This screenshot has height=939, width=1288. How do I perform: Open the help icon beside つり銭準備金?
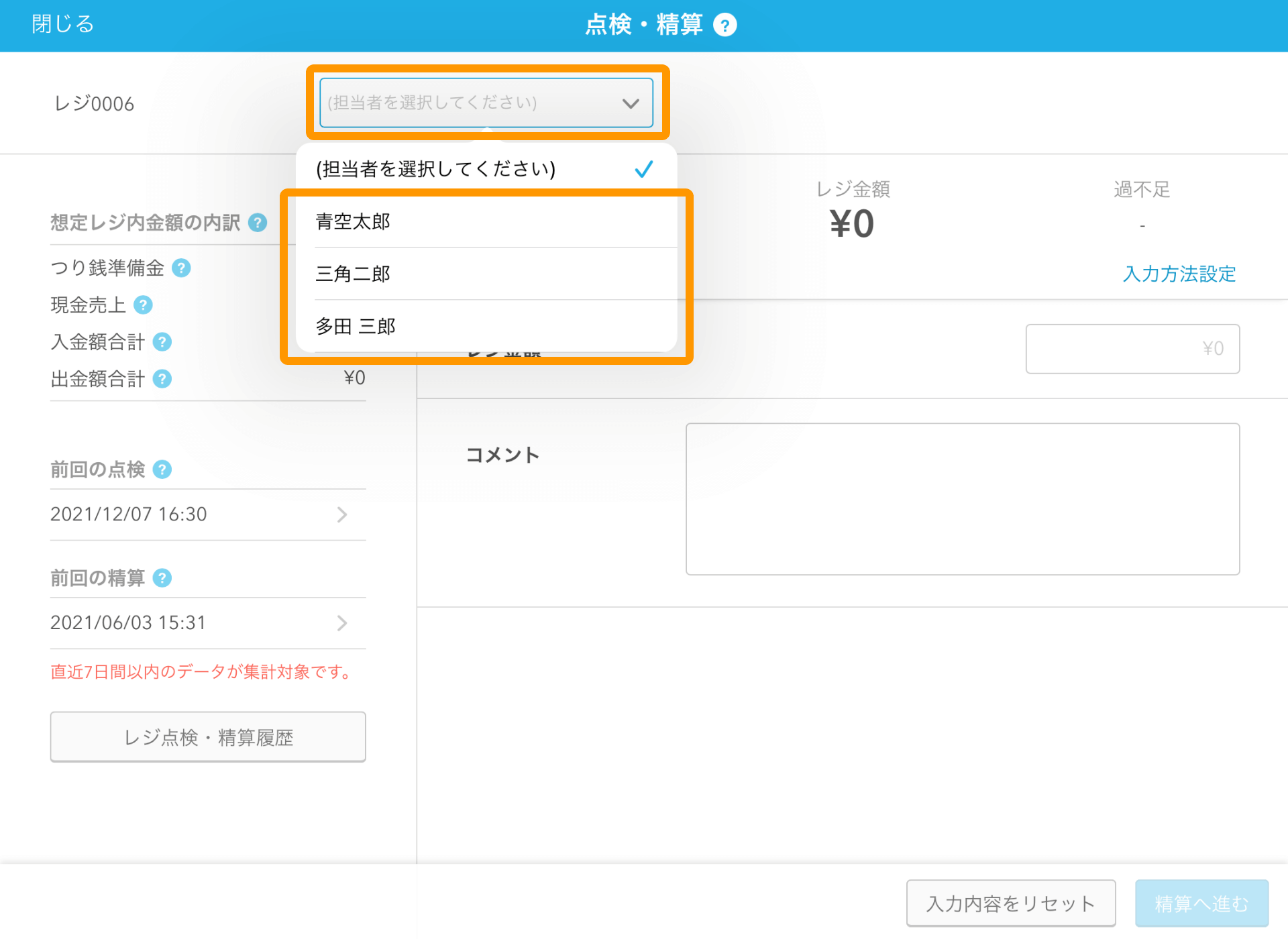181,268
